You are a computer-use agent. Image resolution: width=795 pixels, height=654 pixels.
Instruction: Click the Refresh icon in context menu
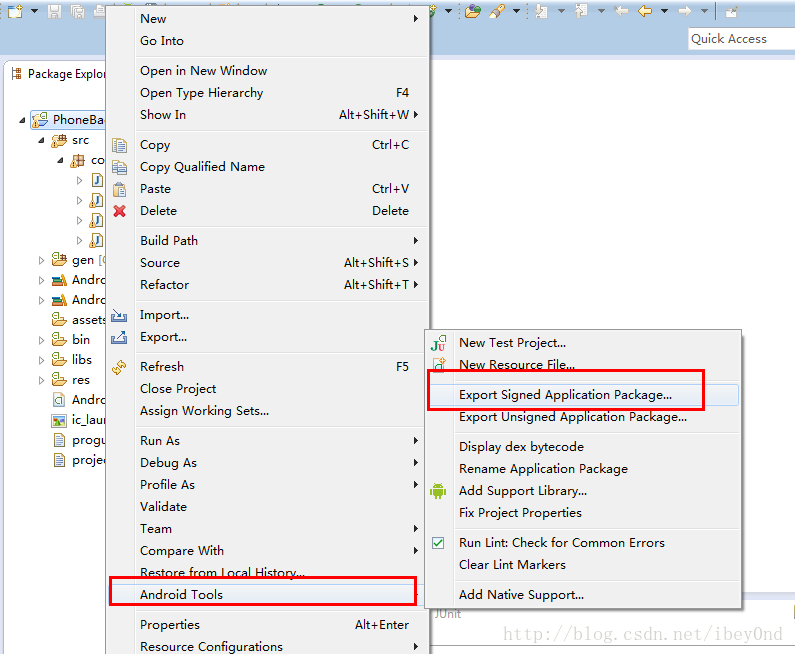point(120,367)
